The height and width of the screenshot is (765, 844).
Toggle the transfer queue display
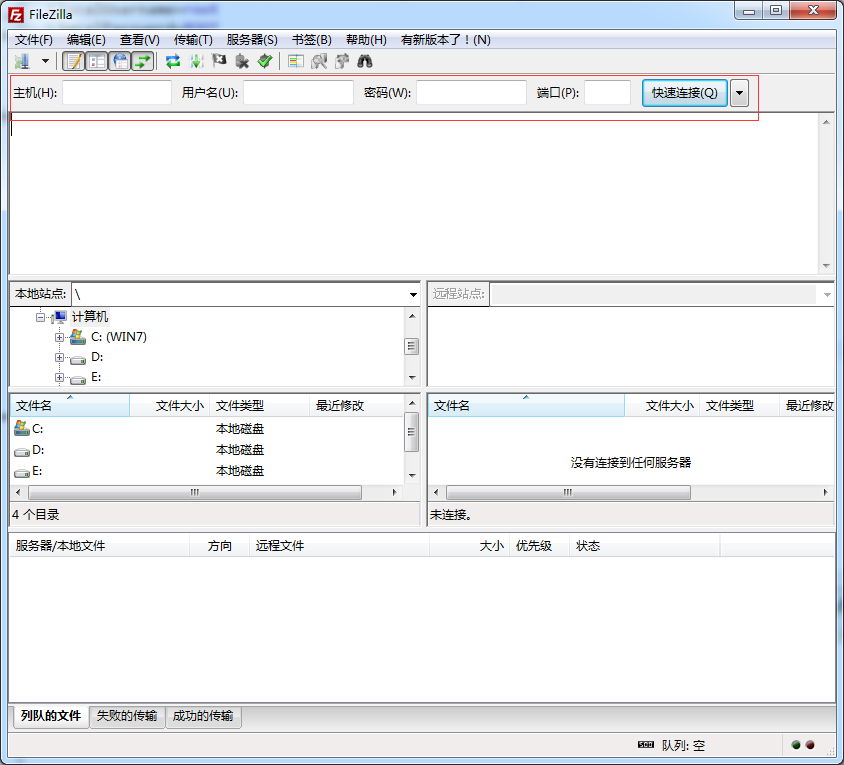pyautogui.click(x=143, y=61)
